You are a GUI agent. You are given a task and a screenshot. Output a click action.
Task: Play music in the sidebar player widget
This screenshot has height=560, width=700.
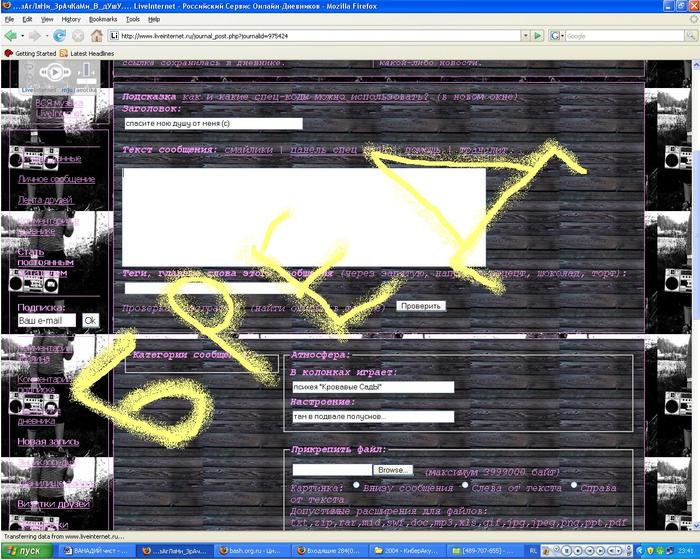click(x=55, y=72)
